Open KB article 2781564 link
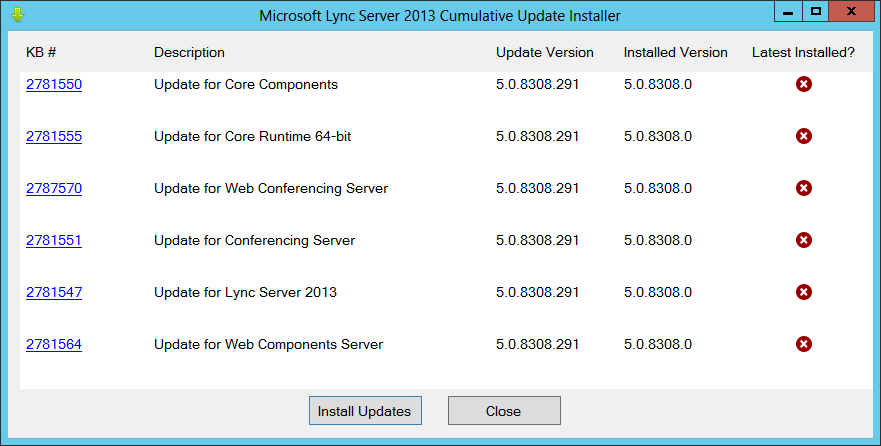The height and width of the screenshot is (446, 881). (54, 344)
